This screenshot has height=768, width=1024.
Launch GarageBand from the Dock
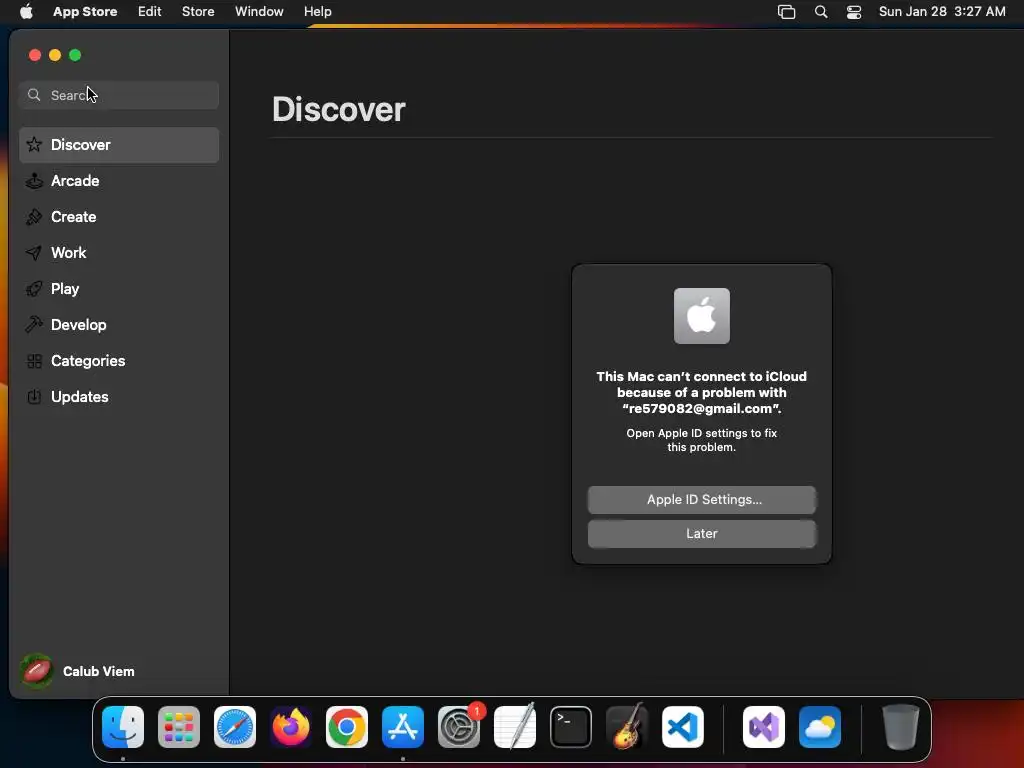pyautogui.click(x=627, y=726)
